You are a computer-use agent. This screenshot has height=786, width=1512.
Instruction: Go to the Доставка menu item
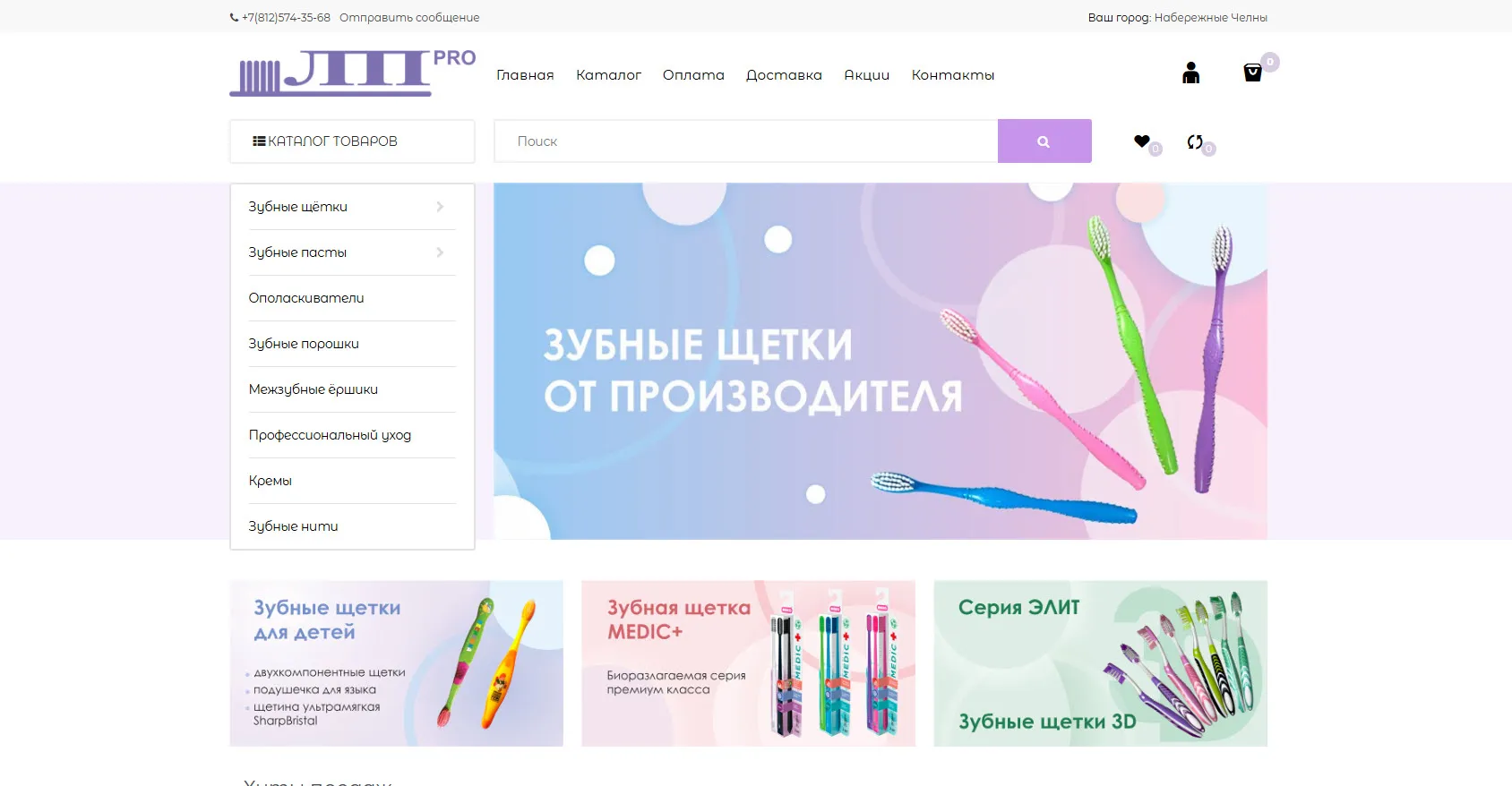click(x=784, y=75)
